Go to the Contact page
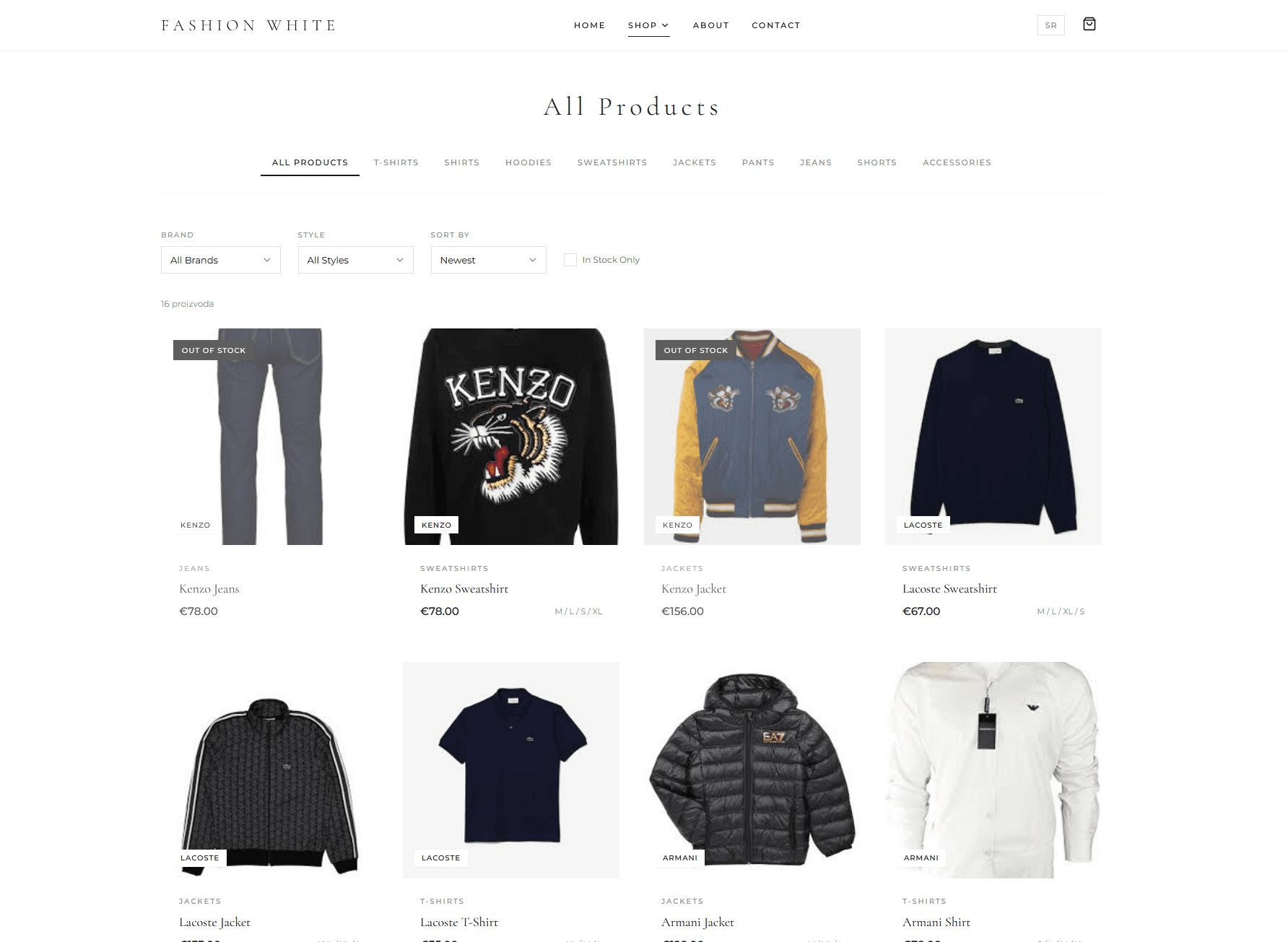Screen dimensions: 1288x942 pyautogui.click(x=776, y=25)
